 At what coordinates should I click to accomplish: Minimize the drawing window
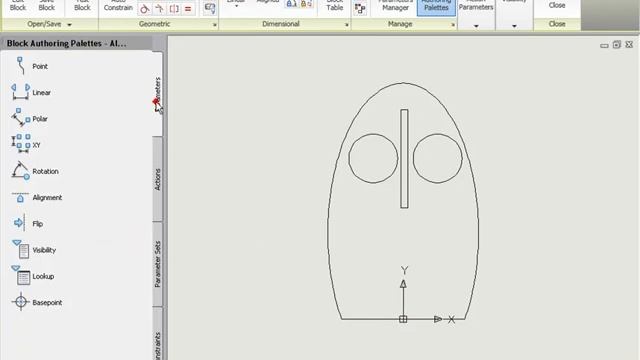pyautogui.click(x=604, y=45)
